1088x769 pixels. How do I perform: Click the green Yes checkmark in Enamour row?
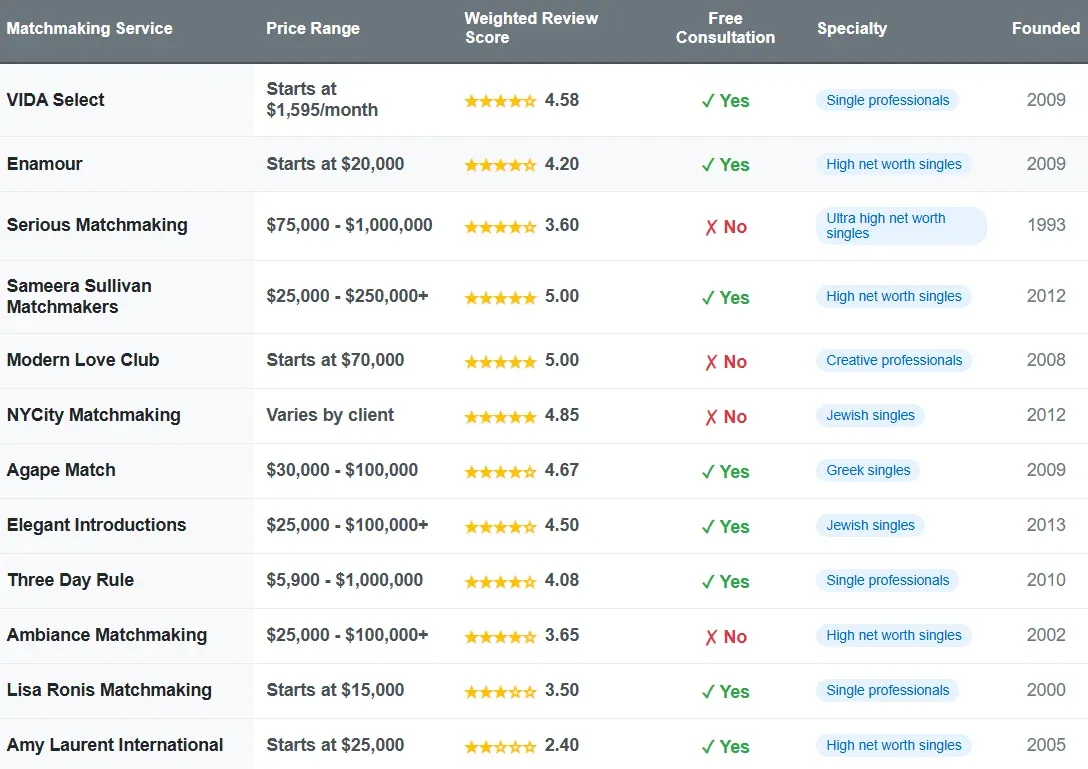coord(725,165)
